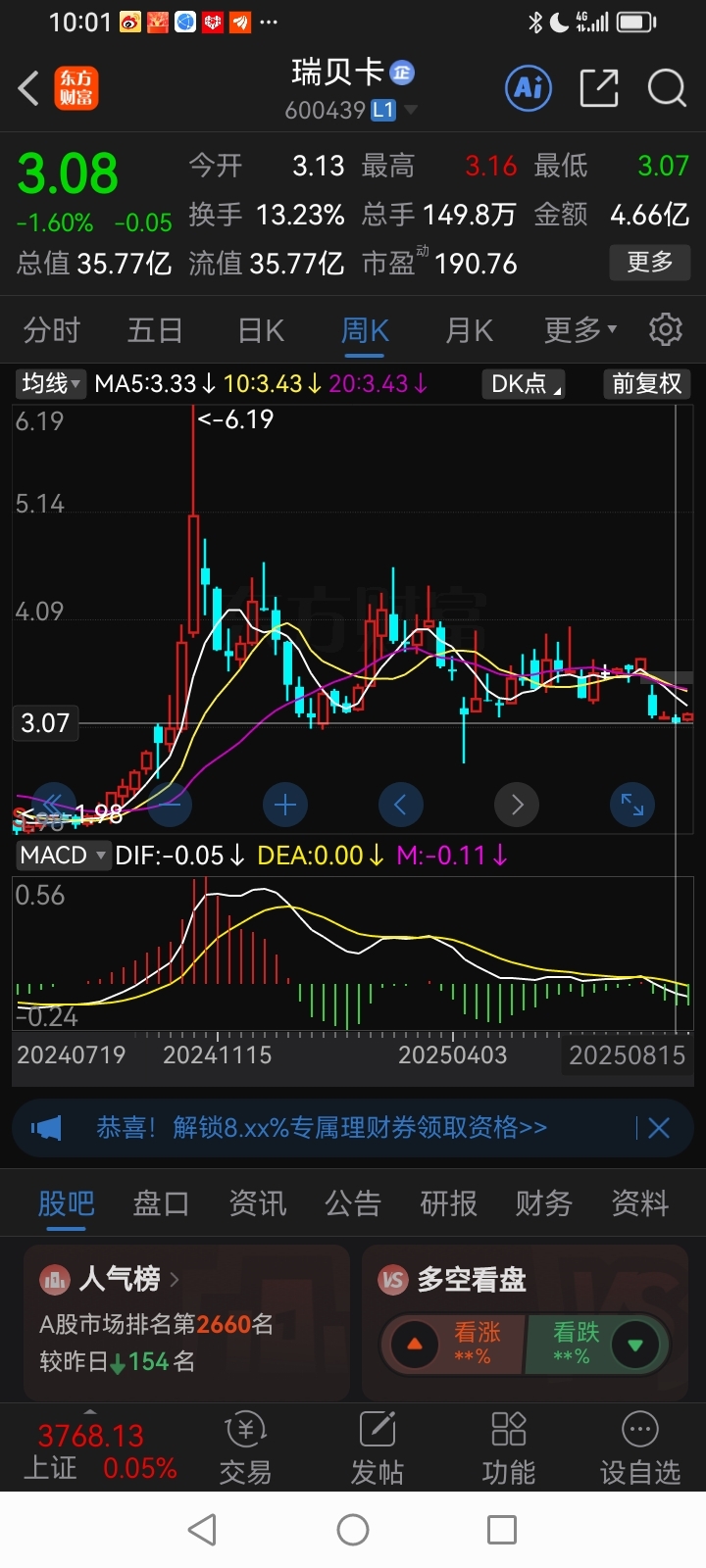This screenshot has height=1568, width=706.
Task: Move chart left one step arrow
Action: [x=401, y=806]
